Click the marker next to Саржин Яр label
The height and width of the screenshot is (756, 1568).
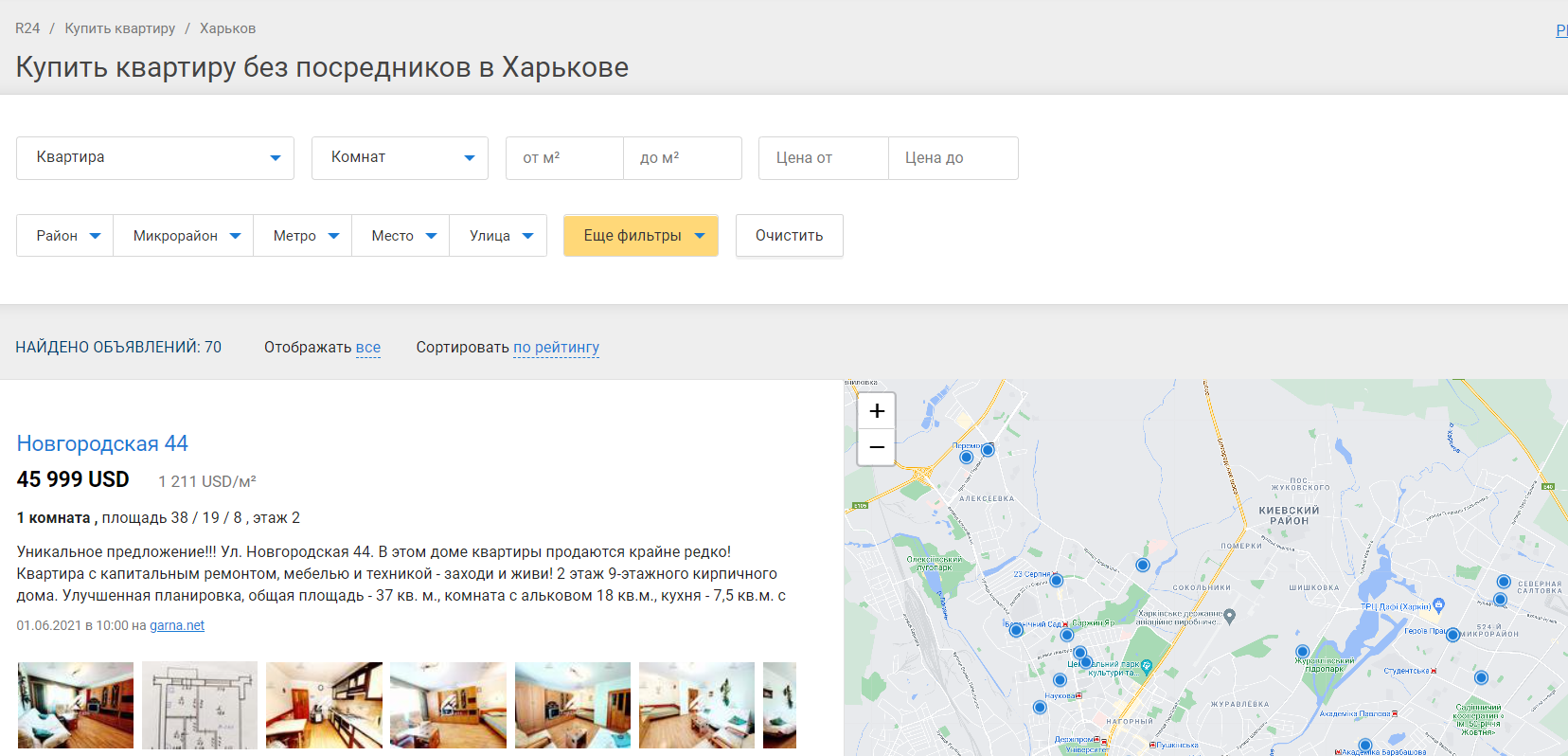1066,635
